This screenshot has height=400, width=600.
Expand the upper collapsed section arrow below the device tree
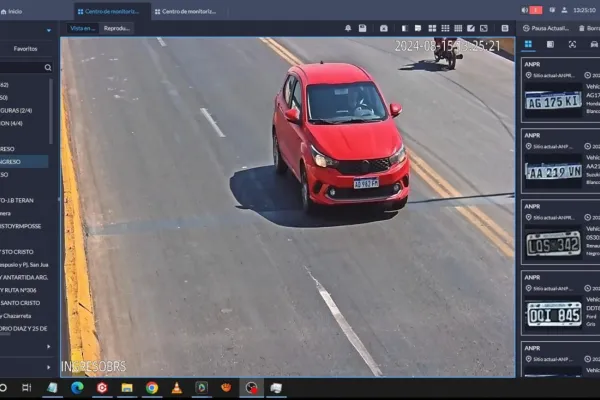tap(49, 346)
